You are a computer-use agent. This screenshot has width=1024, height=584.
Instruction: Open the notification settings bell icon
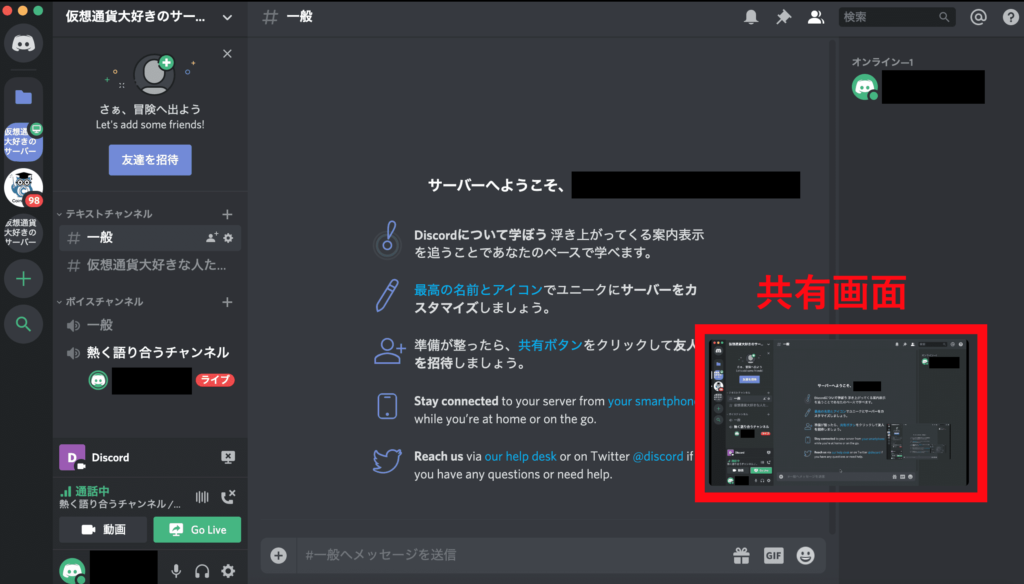pyautogui.click(x=751, y=16)
